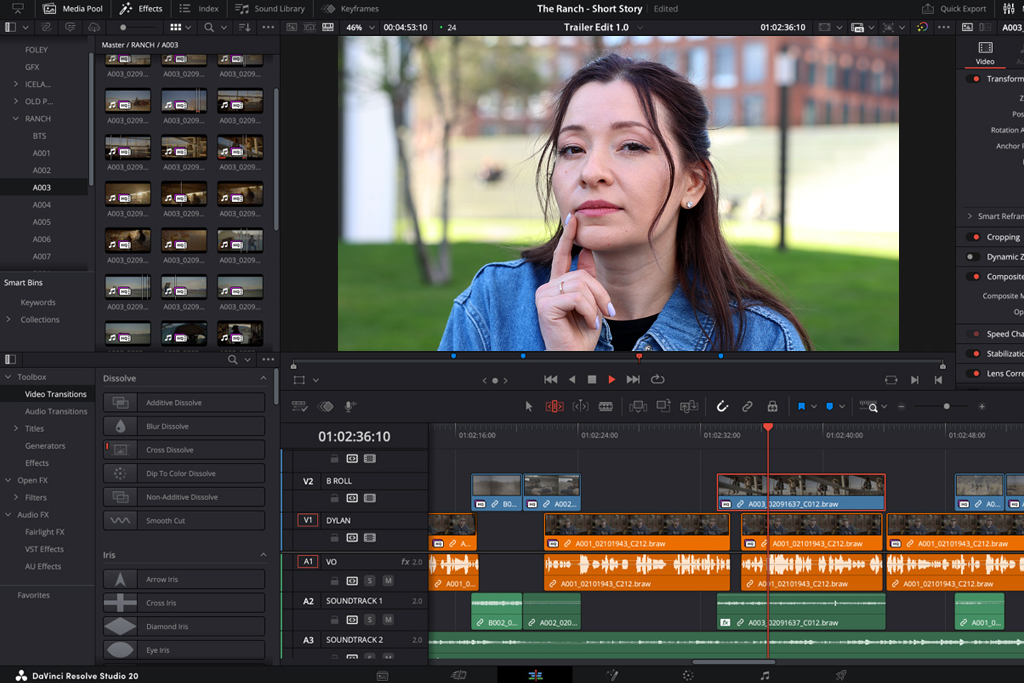This screenshot has width=1024, height=683.
Task: Toggle the Transform enable switch
Action: pos(975,78)
